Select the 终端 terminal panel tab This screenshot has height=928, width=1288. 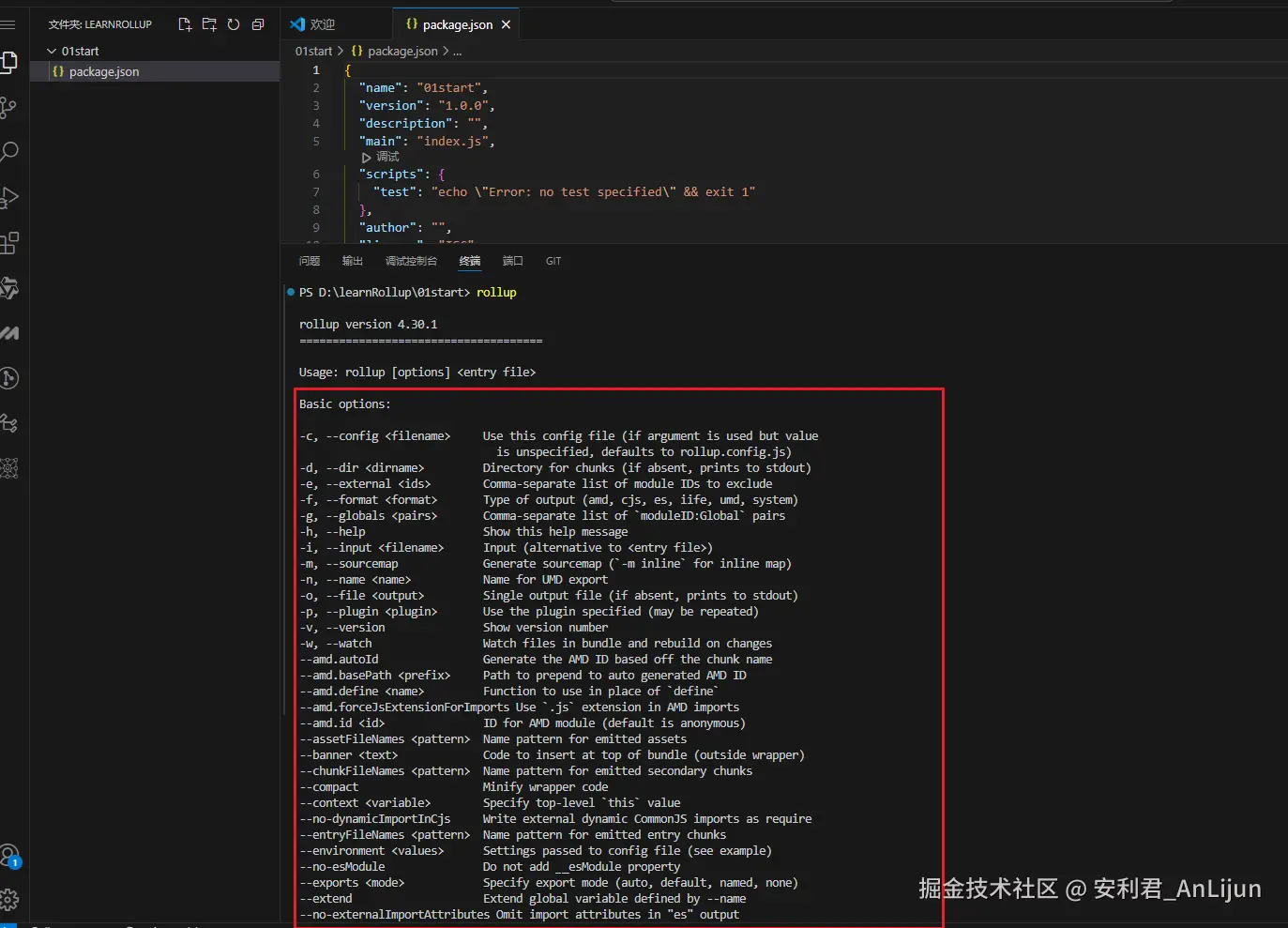pyautogui.click(x=470, y=261)
